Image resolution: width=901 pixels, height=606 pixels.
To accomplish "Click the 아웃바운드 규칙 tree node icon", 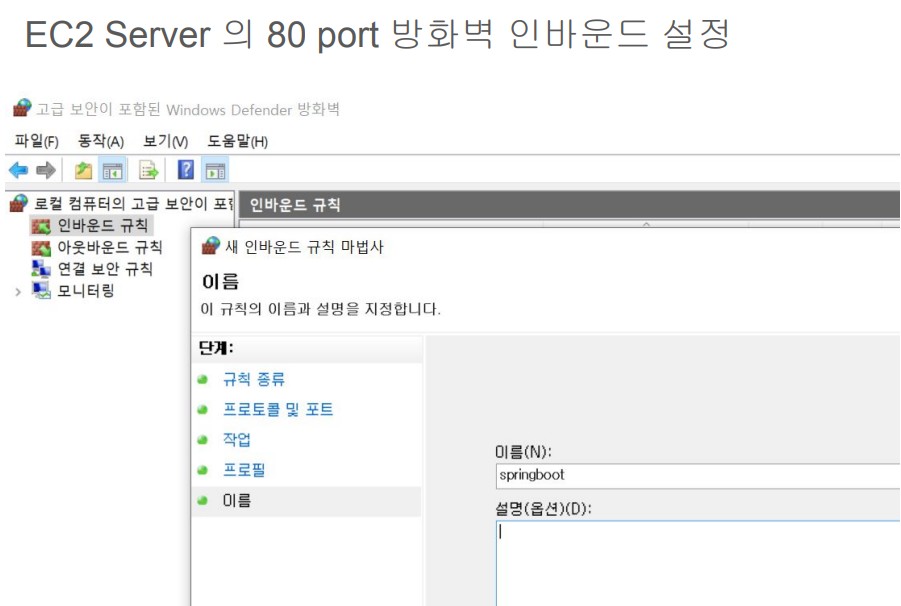I will point(41,248).
